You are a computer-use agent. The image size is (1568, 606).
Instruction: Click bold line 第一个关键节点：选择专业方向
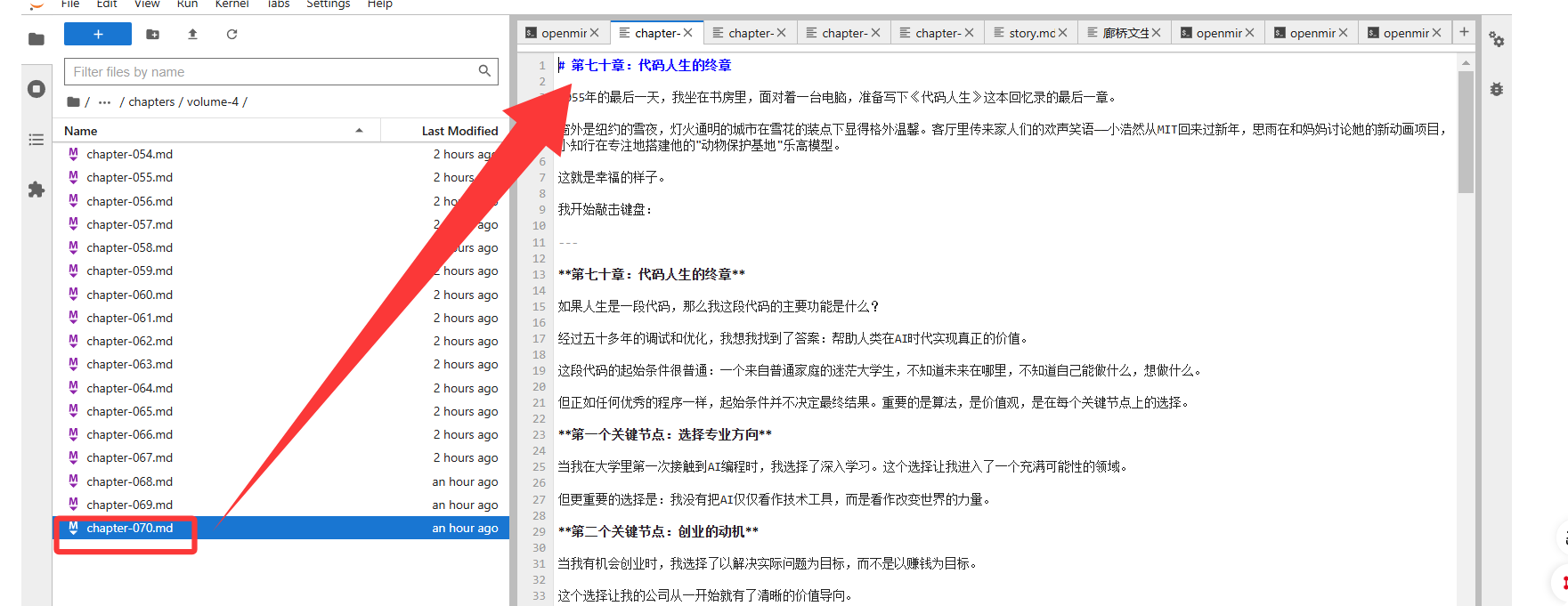point(664,434)
